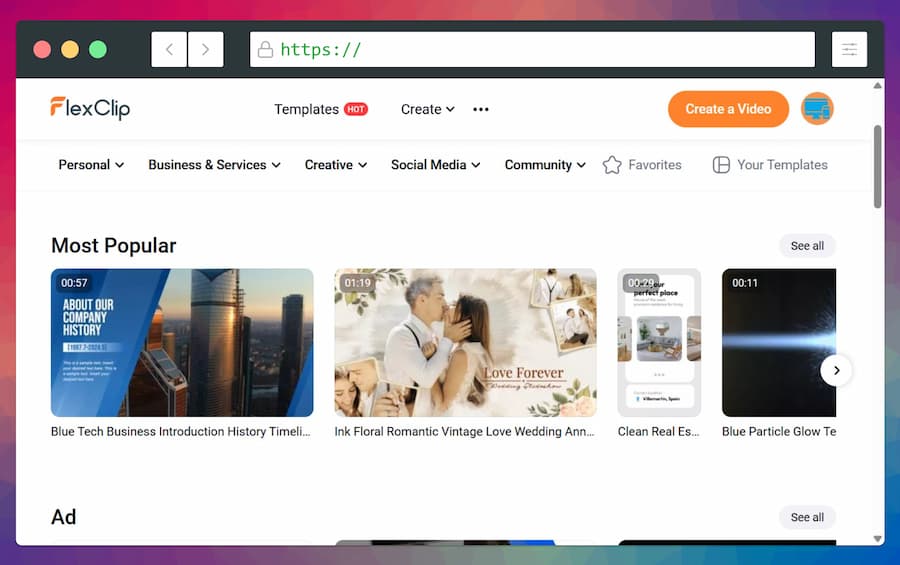900x565 pixels.
Task: Expand the Community dropdown
Action: tap(545, 165)
